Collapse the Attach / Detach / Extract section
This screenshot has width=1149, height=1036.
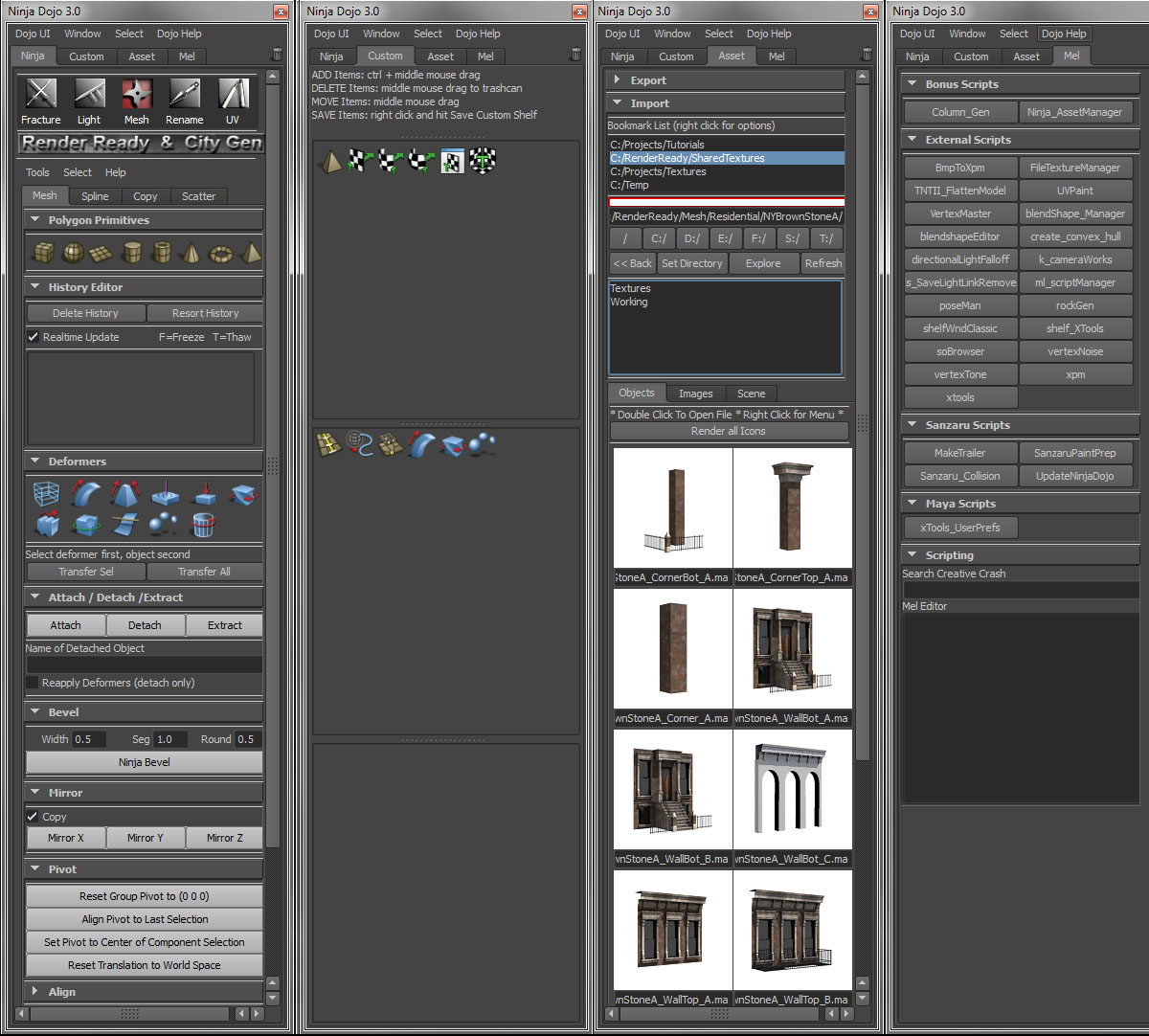coord(144,597)
